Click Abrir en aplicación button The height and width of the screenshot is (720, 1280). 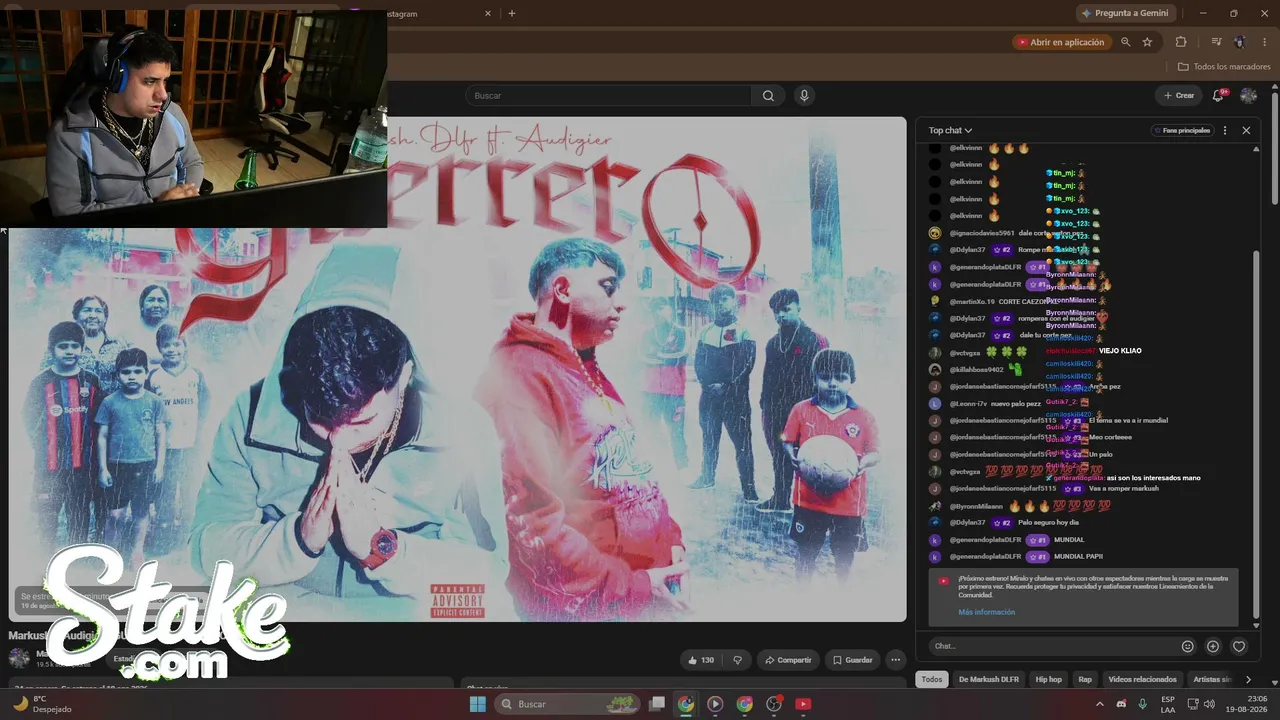[1060, 42]
